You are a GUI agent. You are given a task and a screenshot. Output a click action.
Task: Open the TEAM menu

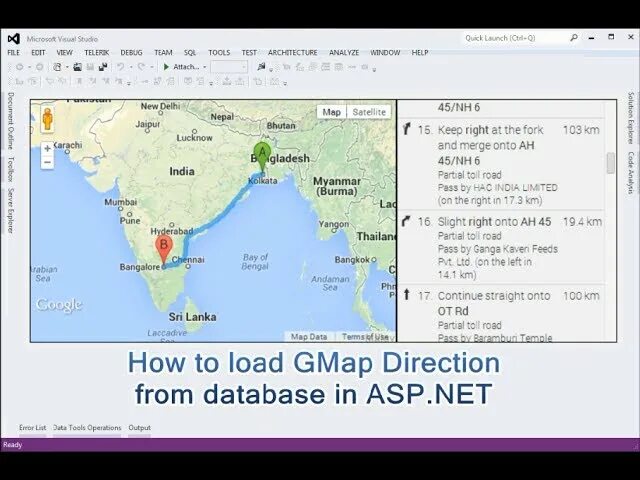(163, 53)
